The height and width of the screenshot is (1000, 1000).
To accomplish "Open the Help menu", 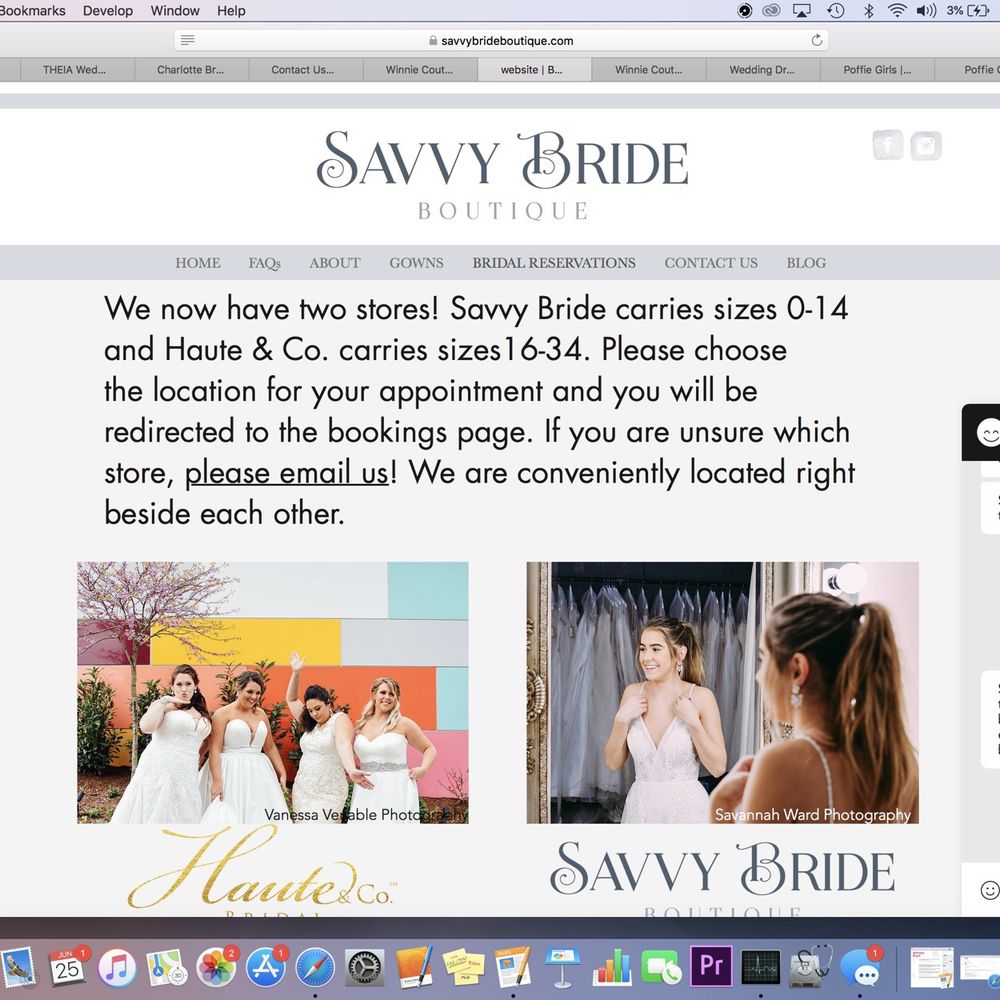I will [x=231, y=10].
